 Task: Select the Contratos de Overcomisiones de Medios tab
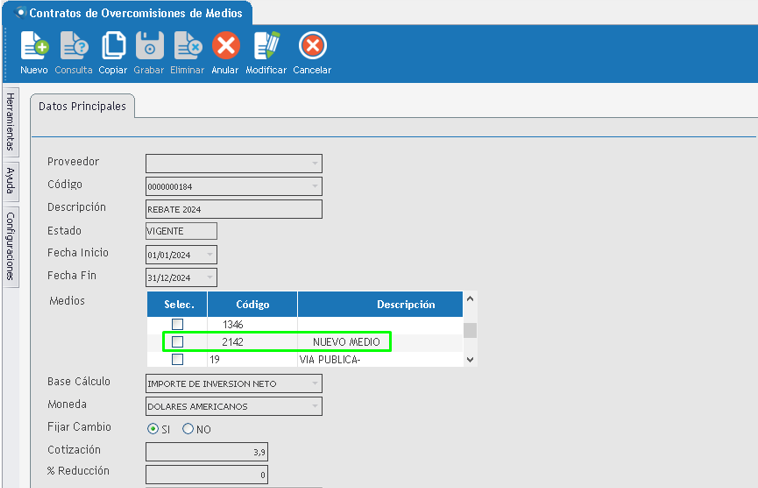click(x=128, y=13)
